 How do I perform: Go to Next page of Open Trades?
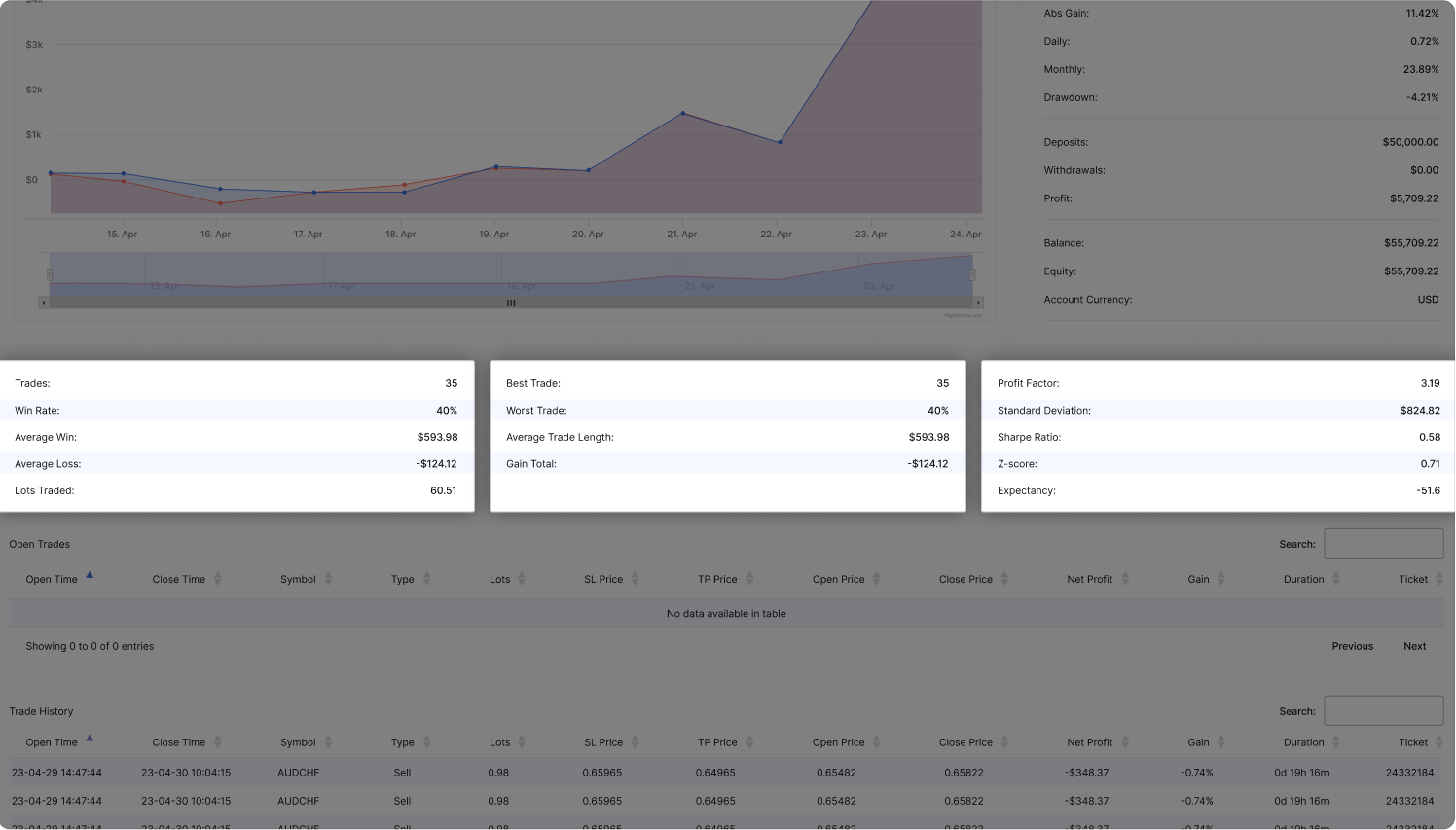pyautogui.click(x=1414, y=646)
